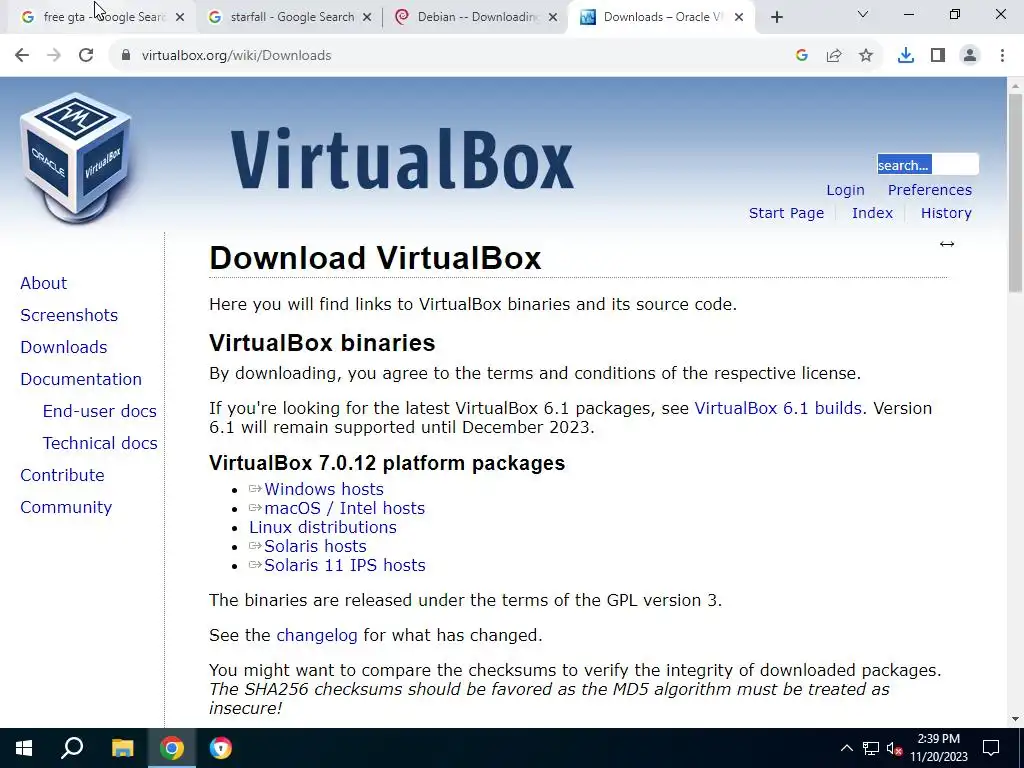1024x768 pixels.
Task: Open the network tray icon
Action: pyautogui.click(x=871, y=748)
